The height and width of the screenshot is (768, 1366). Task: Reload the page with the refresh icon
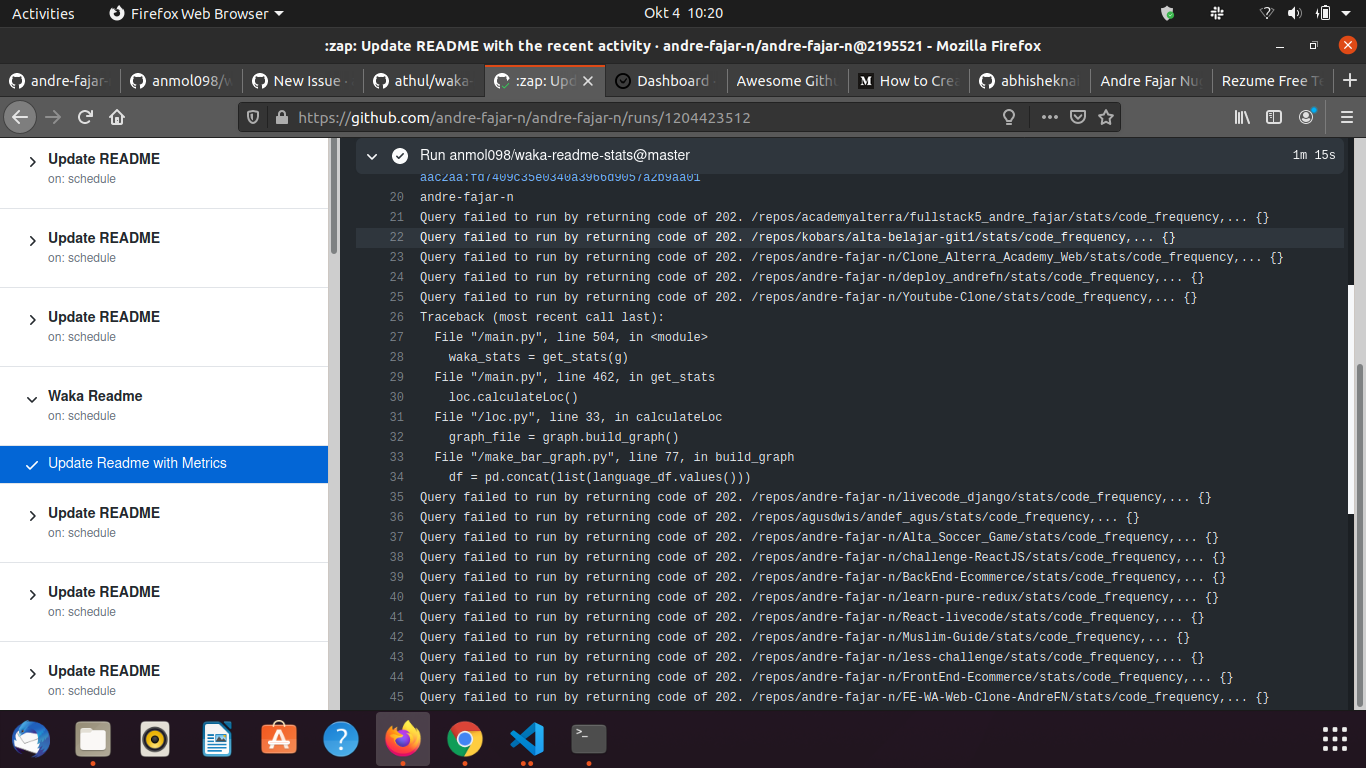[85, 117]
